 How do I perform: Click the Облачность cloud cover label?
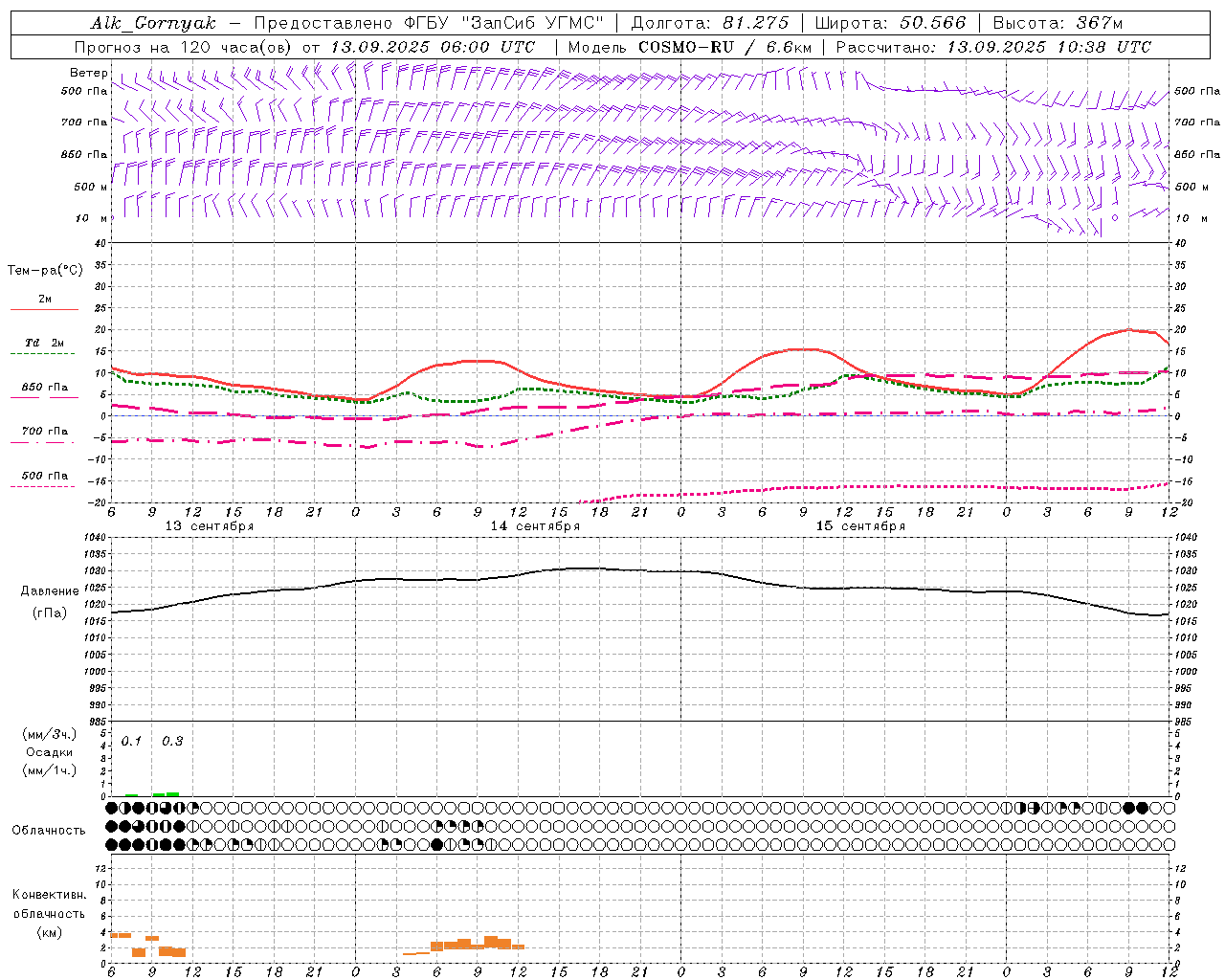click(49, 831)
